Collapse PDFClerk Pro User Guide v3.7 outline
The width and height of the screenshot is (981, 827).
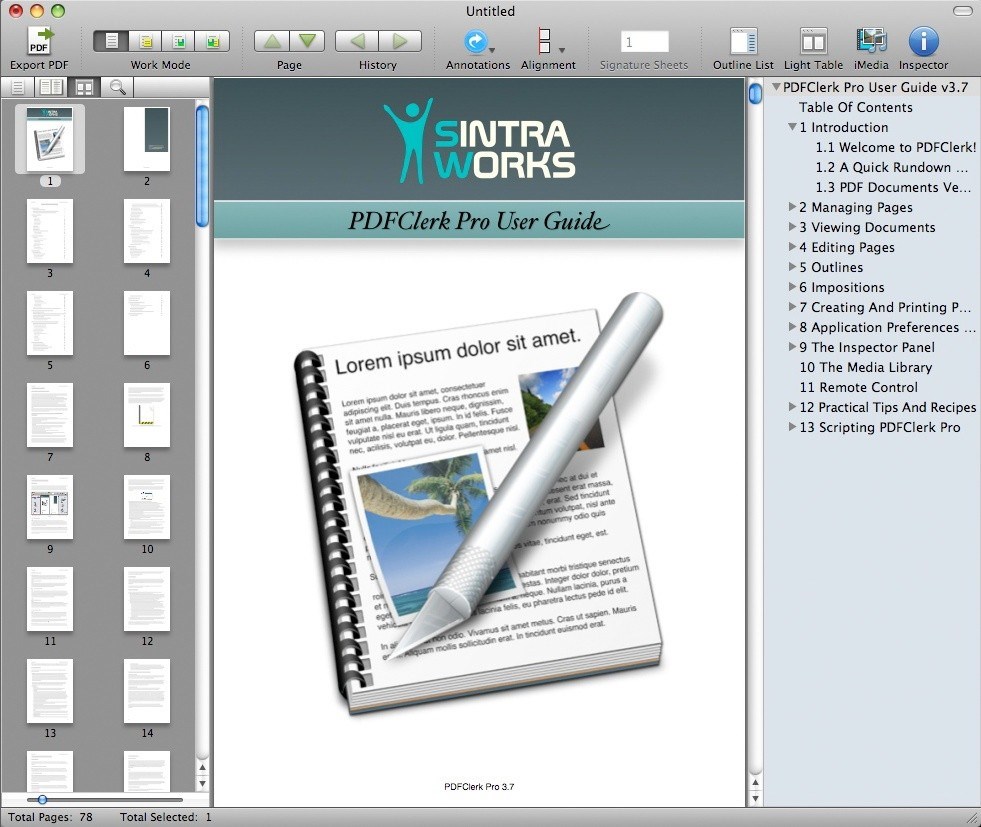[776, 87]
